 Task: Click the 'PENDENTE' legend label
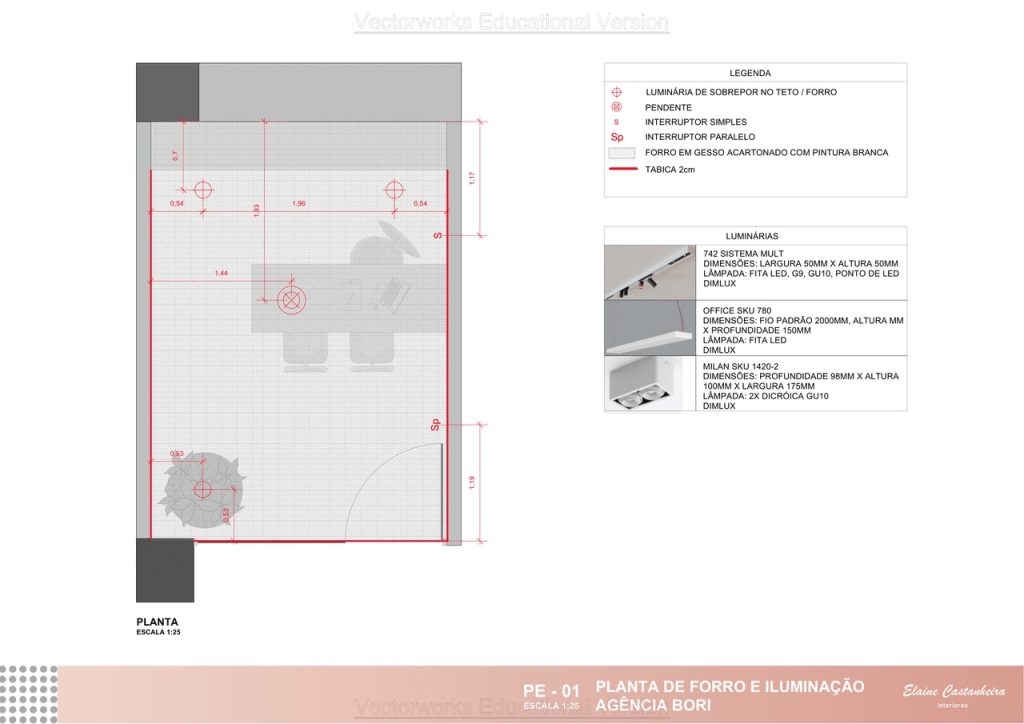[x=668, y=108]
